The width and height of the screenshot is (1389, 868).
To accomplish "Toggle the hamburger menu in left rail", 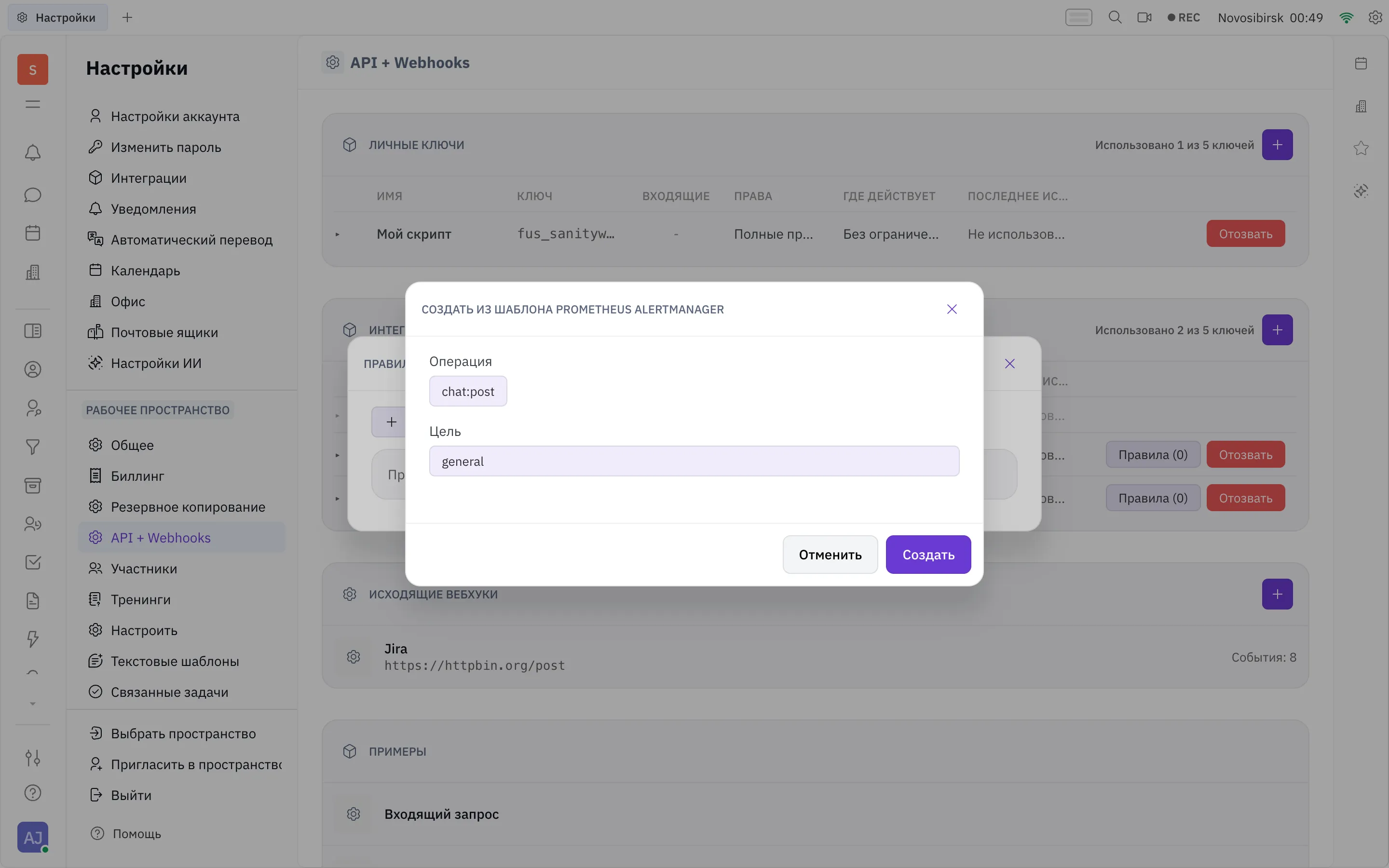I will [x=33, y=105].
